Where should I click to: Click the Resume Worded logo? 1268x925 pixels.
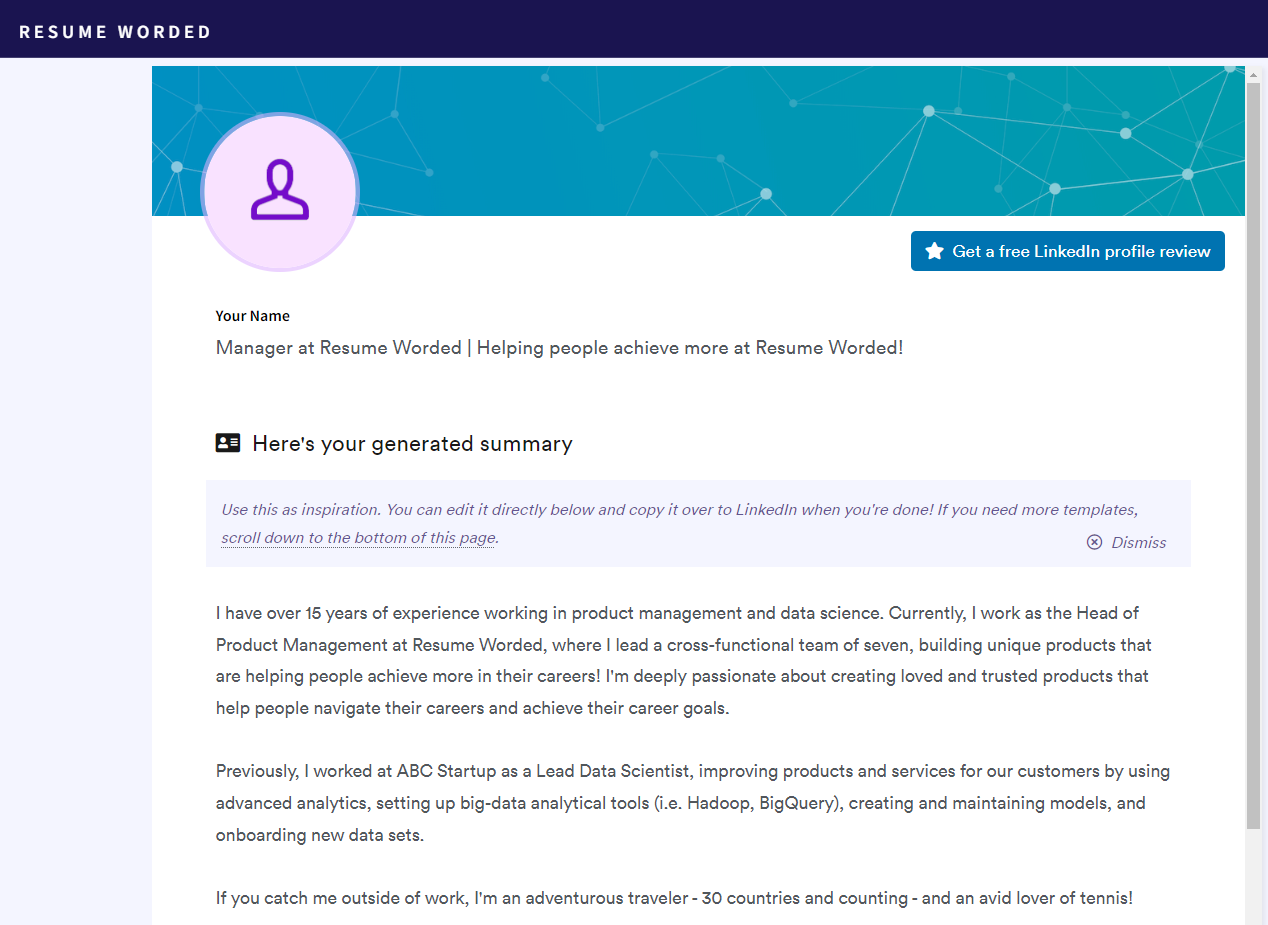[x=115, y=31]
